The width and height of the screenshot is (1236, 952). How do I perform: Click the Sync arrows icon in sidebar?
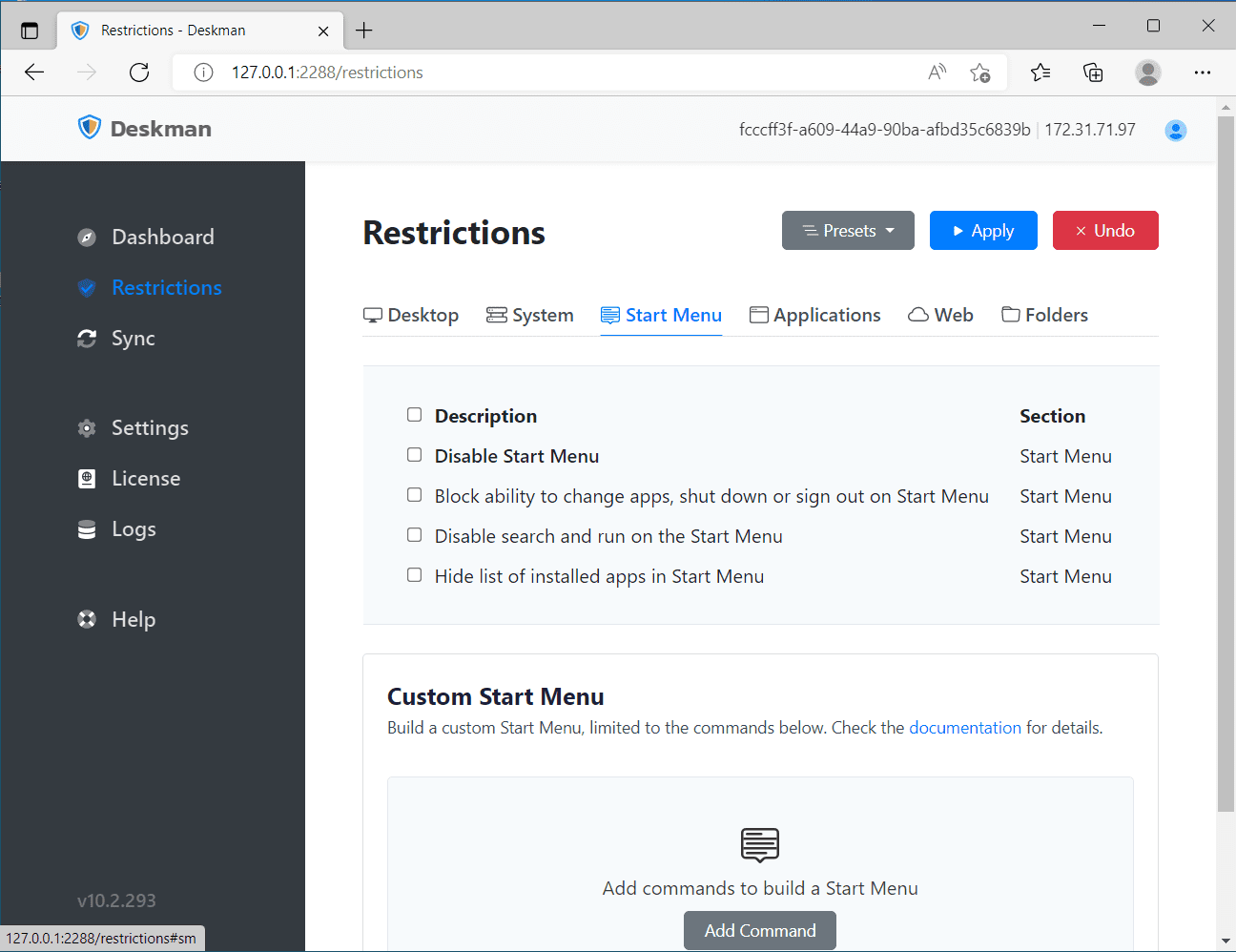click(87, 339)
